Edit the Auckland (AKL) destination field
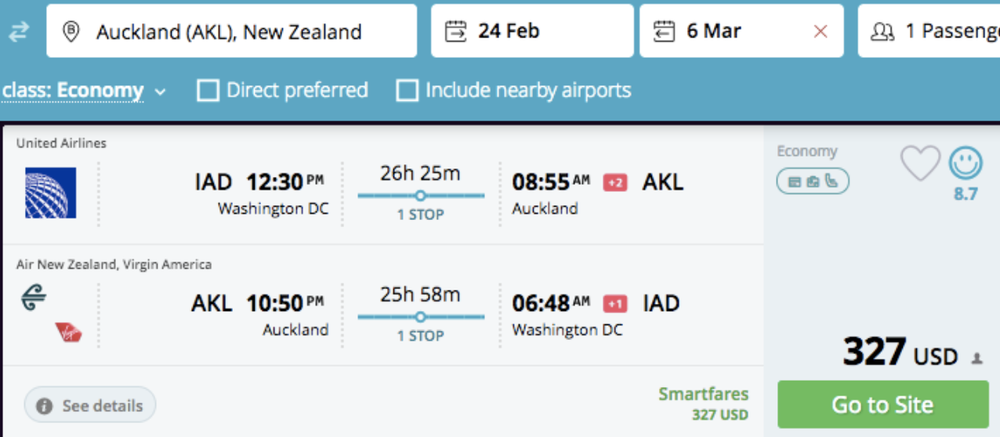Screen dimensions: 1000x437 tap(230, 32)
